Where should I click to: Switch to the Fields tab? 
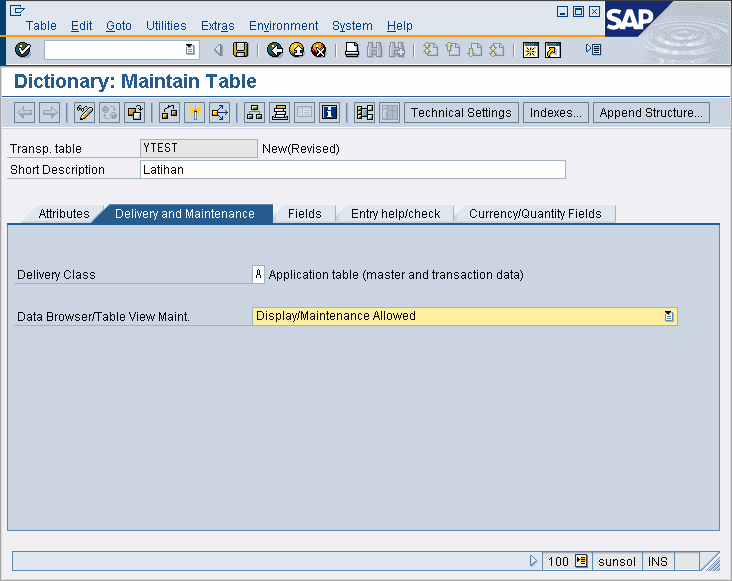tap(305, 214)
